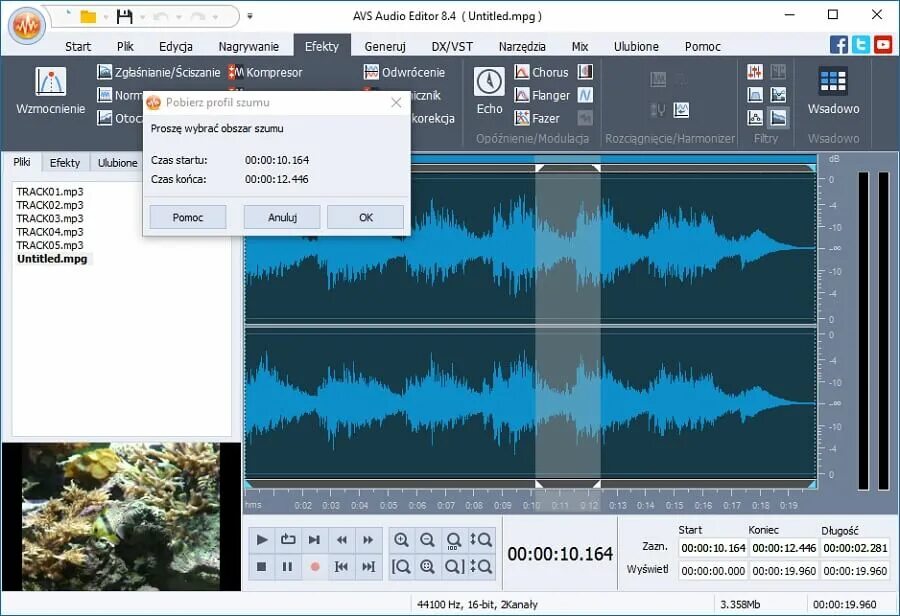Click the vibrato icon beside Flanger
900x616 pixels.
tap(585, 95)
